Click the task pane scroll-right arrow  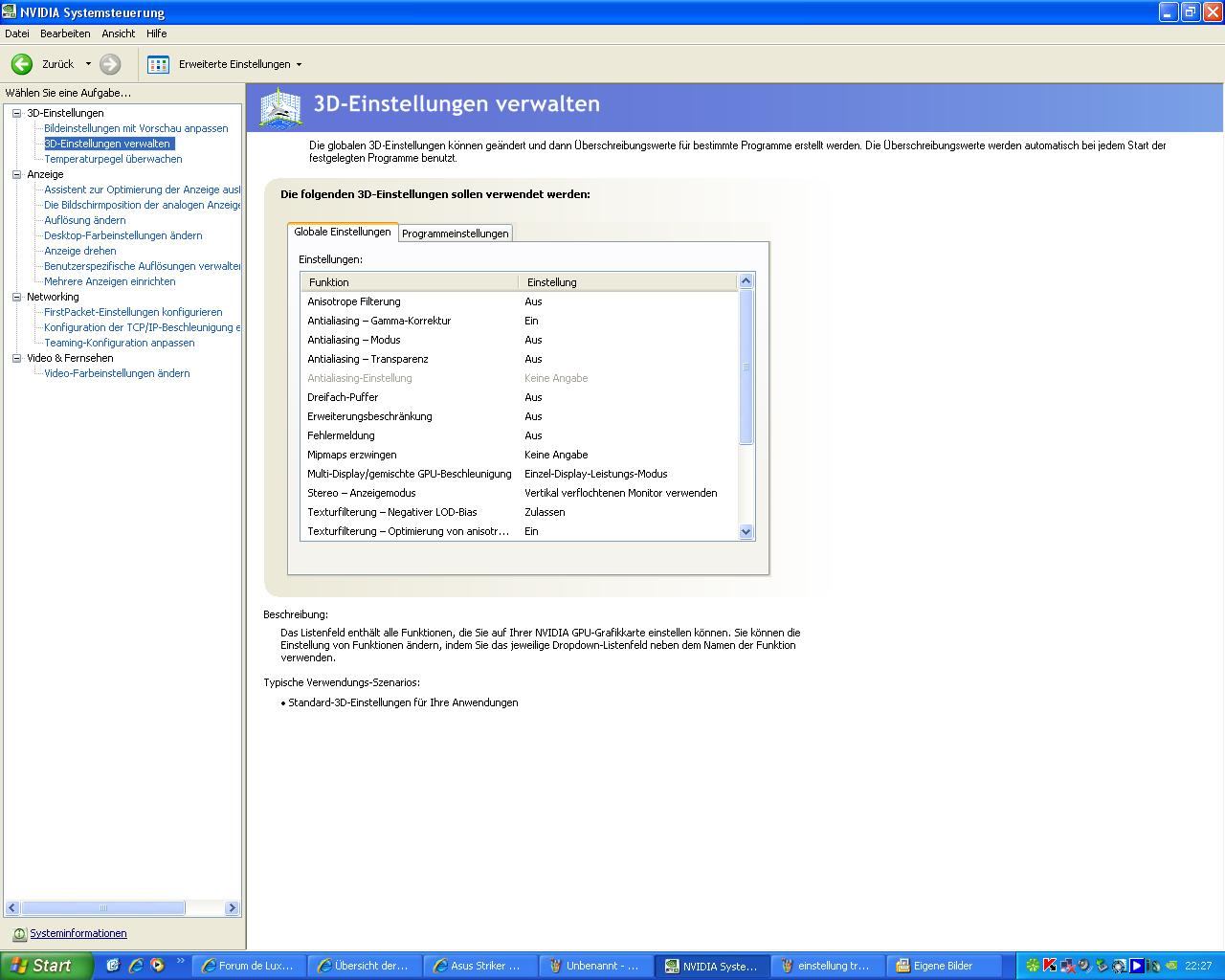pyautogui.click(x=232, y=907)
